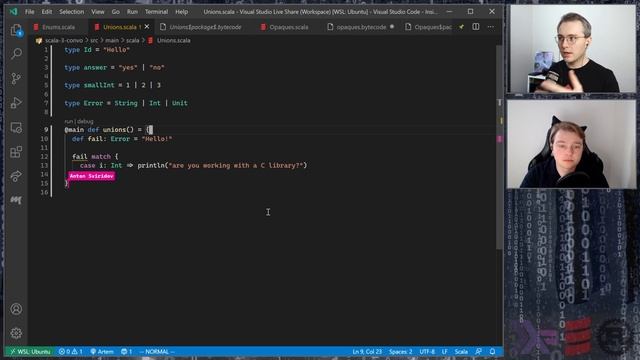
Task: Open the Accounts menu icon
Action: coord(16,309)
